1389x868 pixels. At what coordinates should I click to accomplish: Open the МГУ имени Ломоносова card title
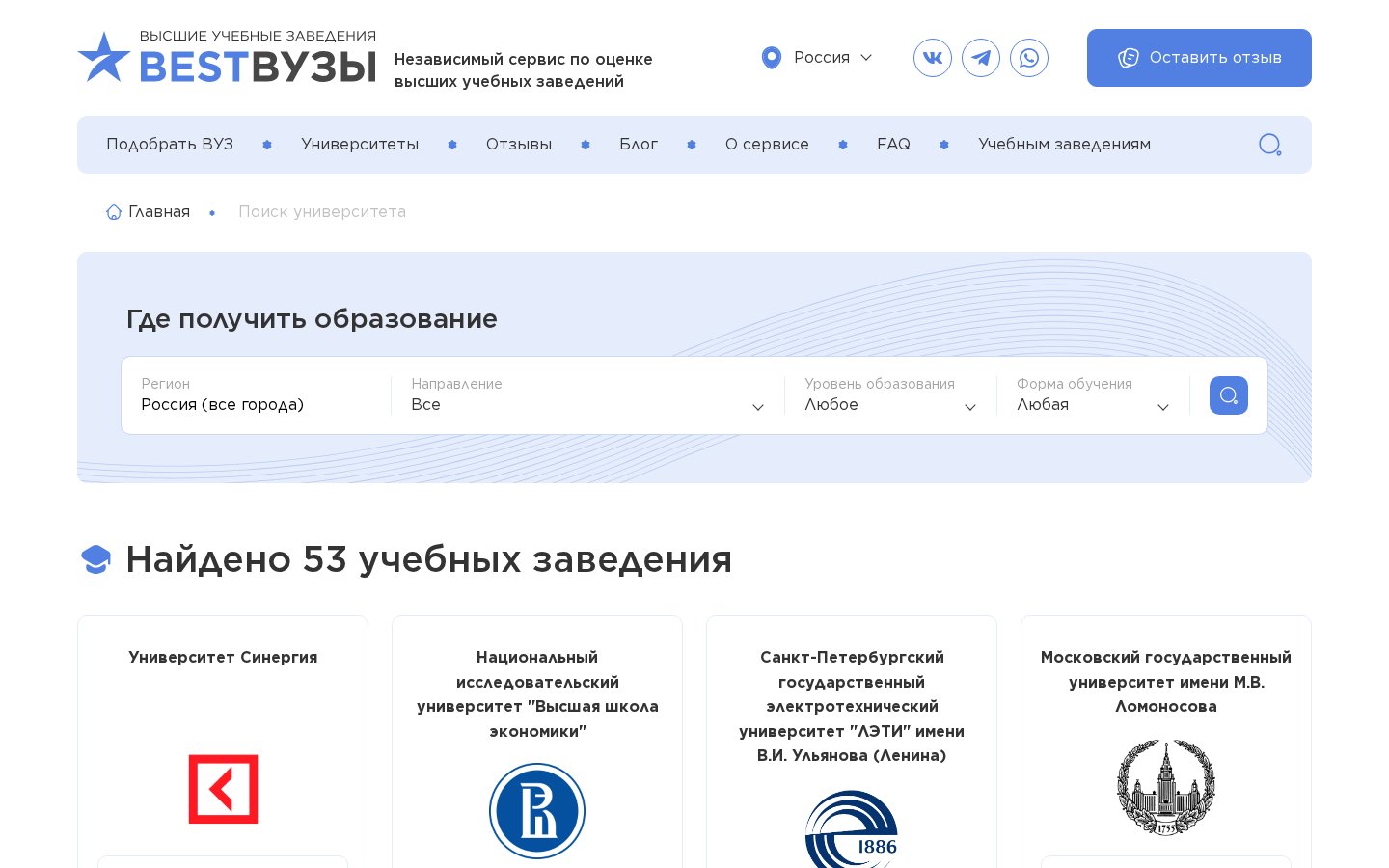click(x=1166, y=682)
